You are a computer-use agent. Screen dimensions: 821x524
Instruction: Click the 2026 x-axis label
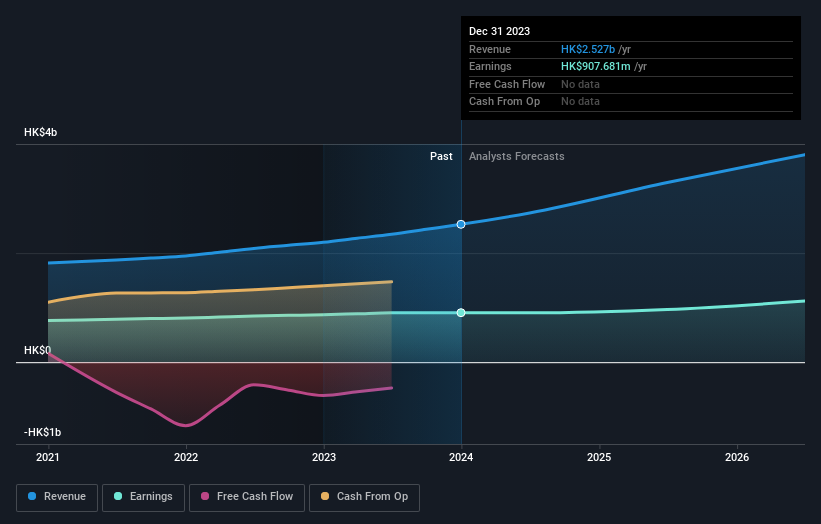pos(737,457)
